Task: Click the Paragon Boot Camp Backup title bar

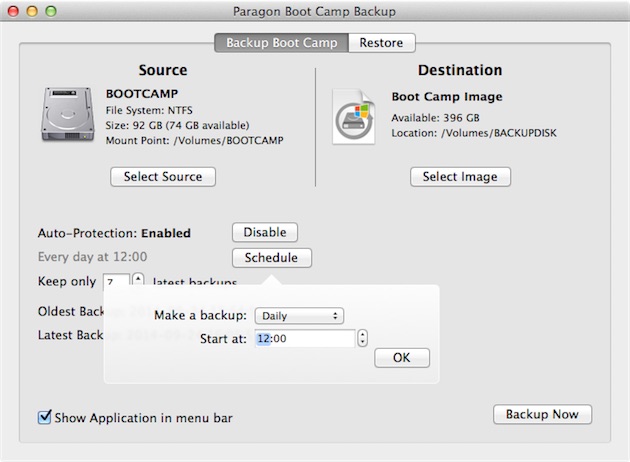Action: pyautogui.click(x=315, y=11)
